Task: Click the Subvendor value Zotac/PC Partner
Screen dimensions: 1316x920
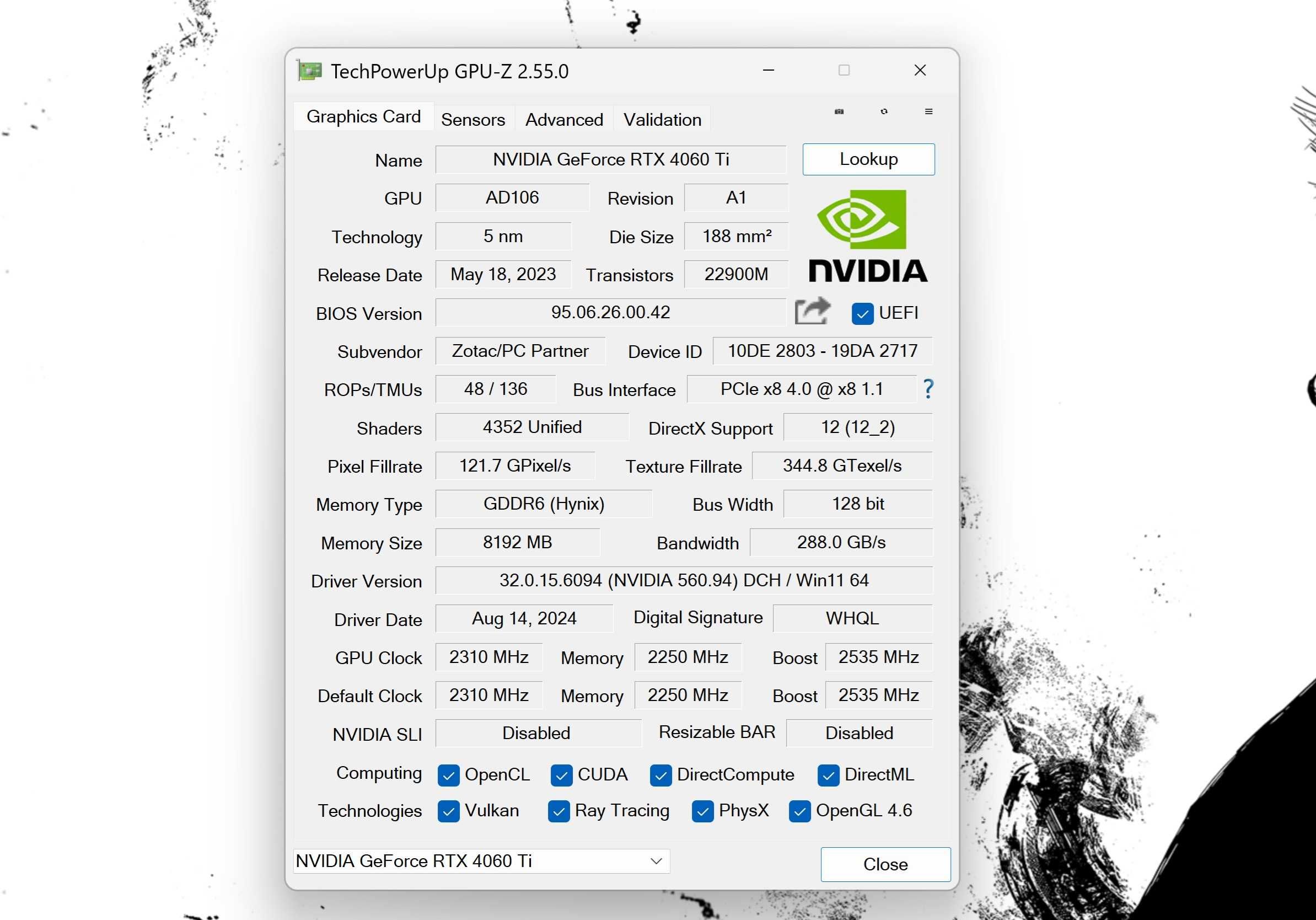Action: (x=520, y=350)
